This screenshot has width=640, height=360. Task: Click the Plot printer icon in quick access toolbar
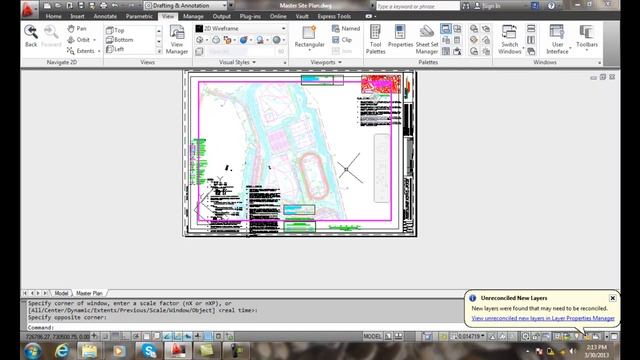coord(104,6)
